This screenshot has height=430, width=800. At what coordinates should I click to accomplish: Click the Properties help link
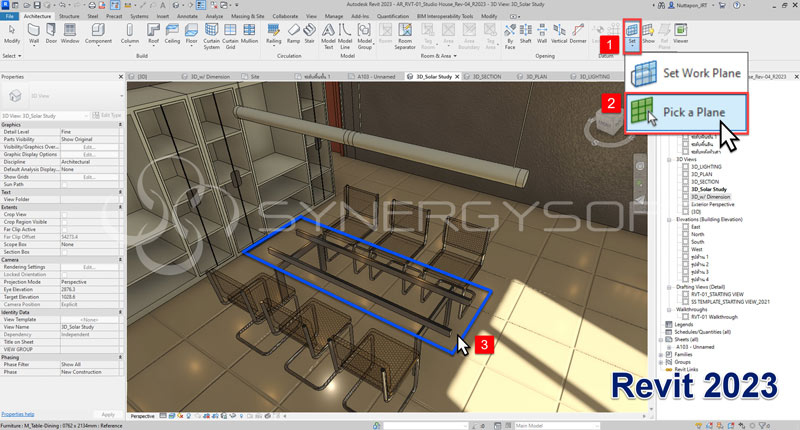(18, 414)
